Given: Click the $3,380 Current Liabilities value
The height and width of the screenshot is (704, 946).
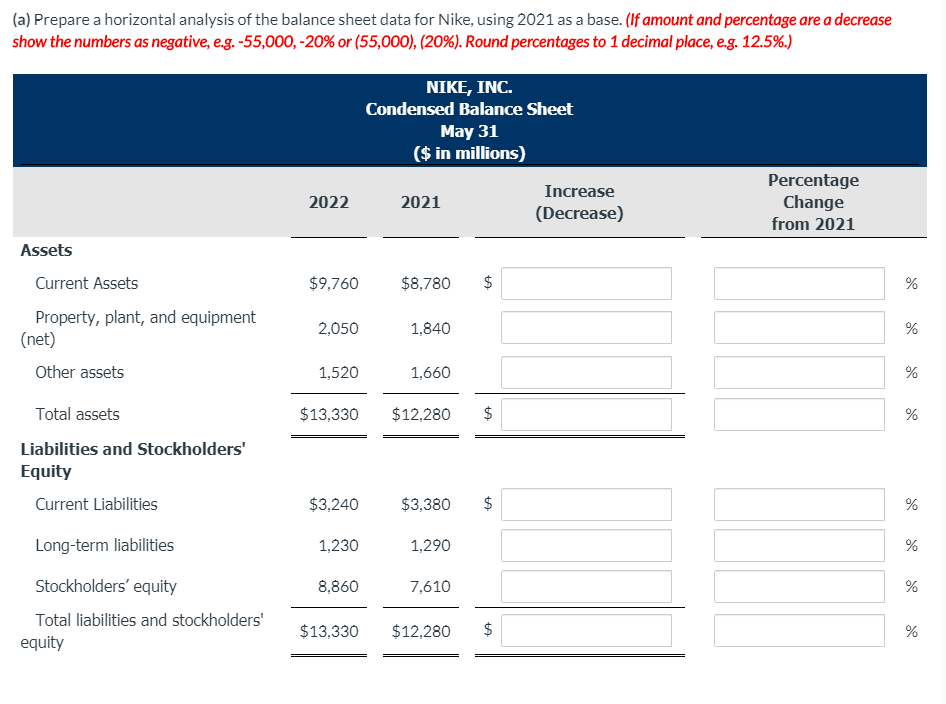Looking at the screenshot, I should [x=425, y=504].
